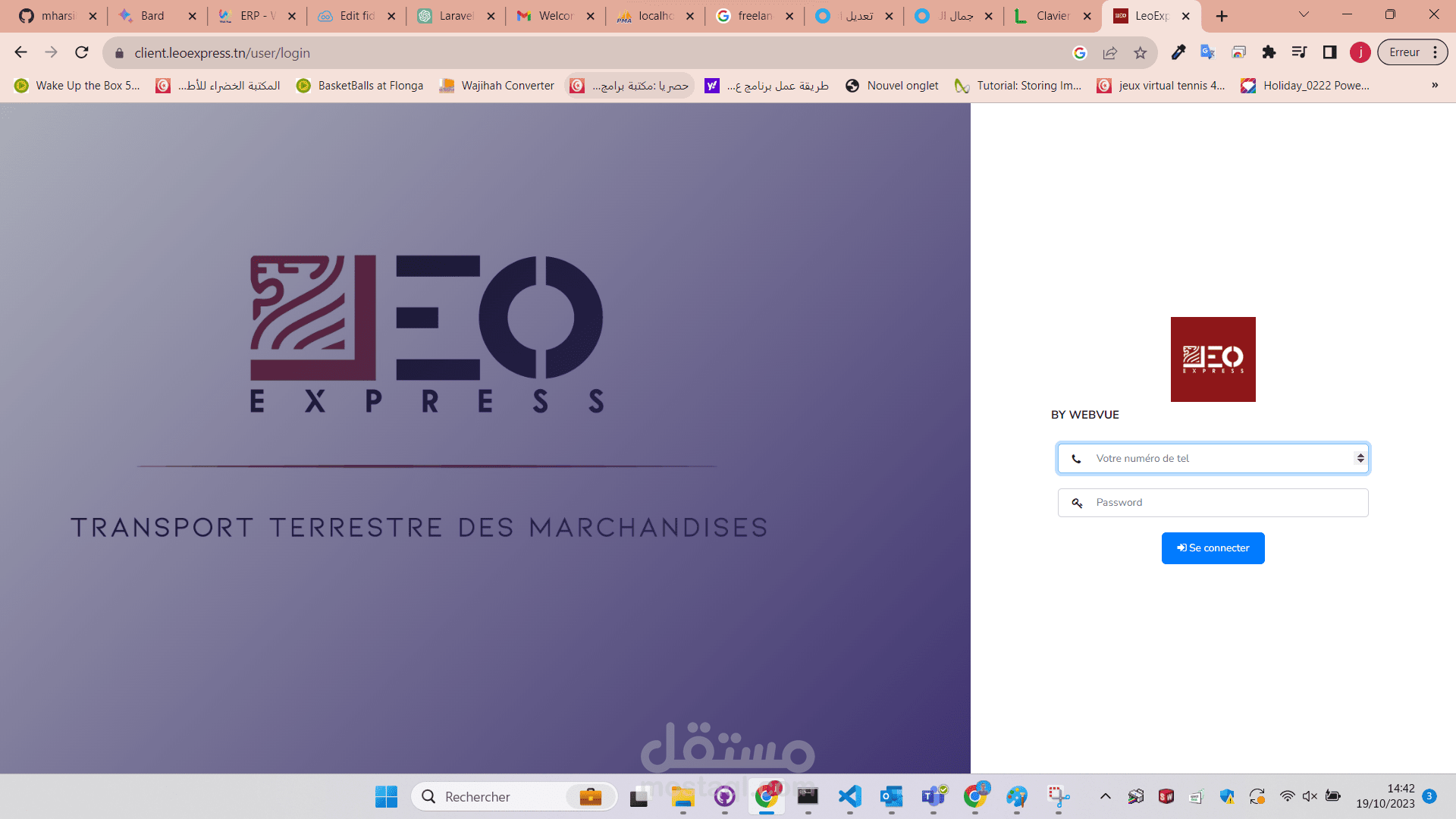Image resolution: width=1456 pixels, height=819 pixels.
Task: Open the Wi-Fi network tray icon
Action: point(1287,796)
